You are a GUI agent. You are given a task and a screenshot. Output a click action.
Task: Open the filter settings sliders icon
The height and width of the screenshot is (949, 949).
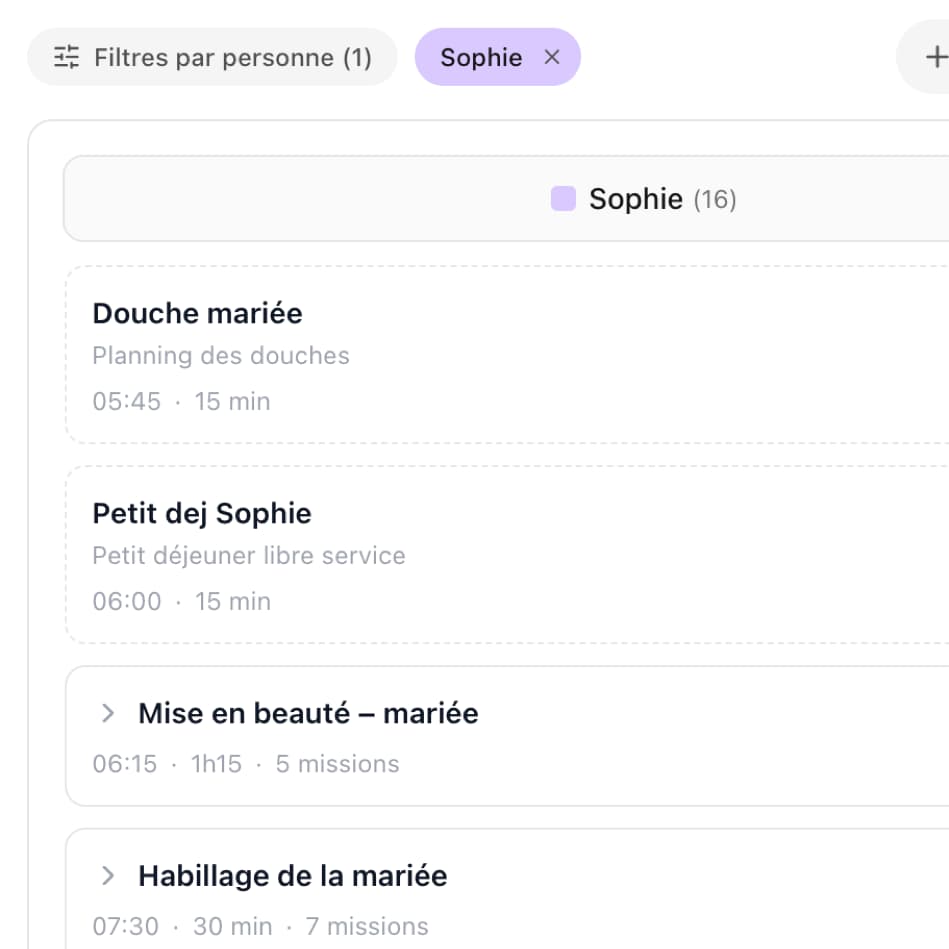click(x=66, y=57)
